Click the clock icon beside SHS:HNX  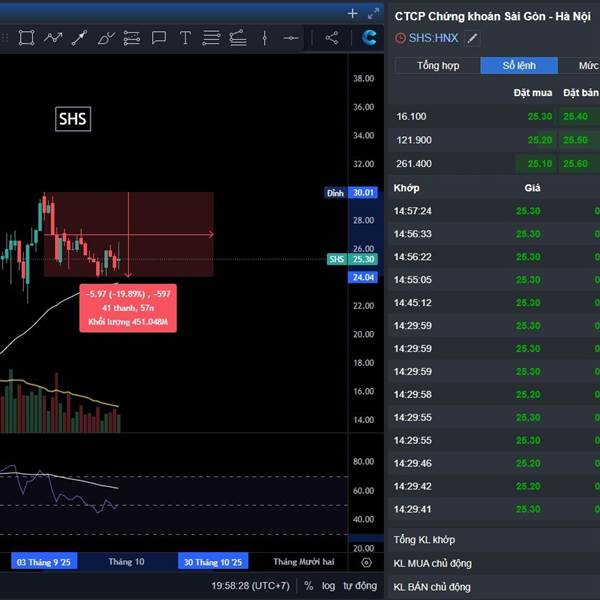[x=400, y=38]
